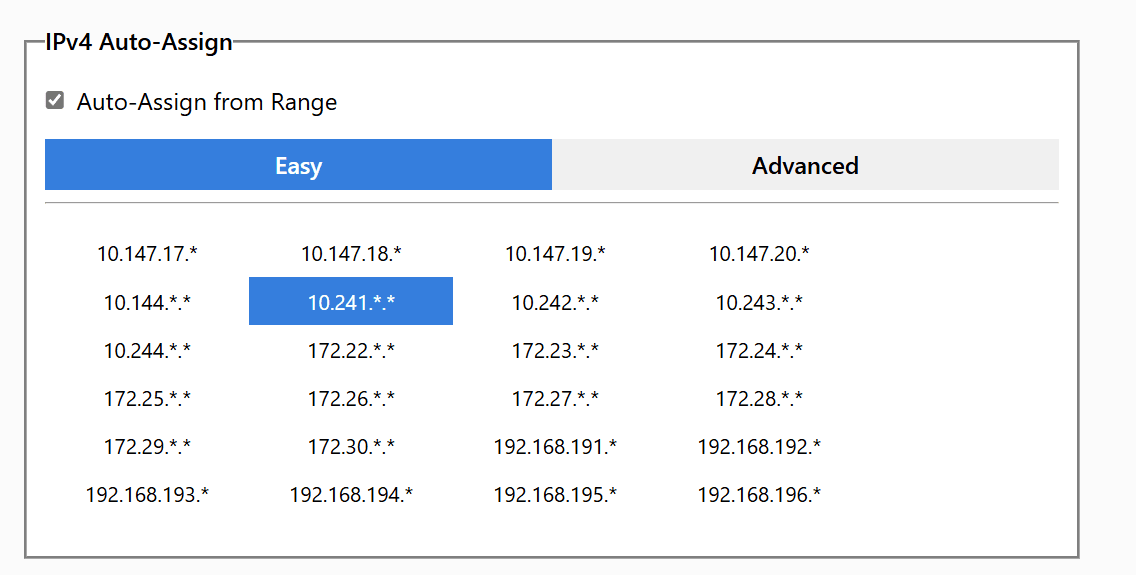Choose the 10.242.*.* range
Viewport: 1136px width, 575px height.
[x=555, y=302]
